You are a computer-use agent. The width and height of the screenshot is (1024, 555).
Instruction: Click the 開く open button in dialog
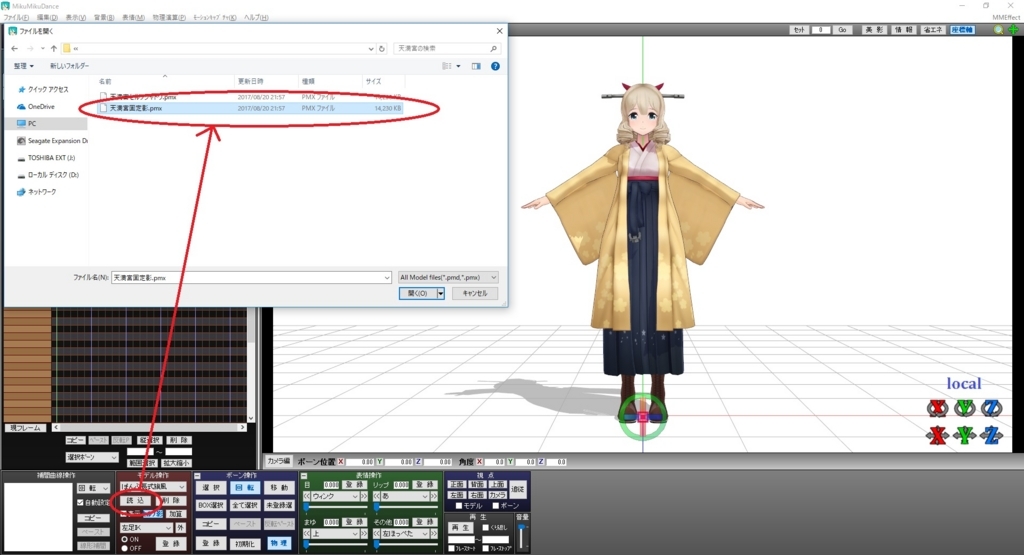point(417,294)
